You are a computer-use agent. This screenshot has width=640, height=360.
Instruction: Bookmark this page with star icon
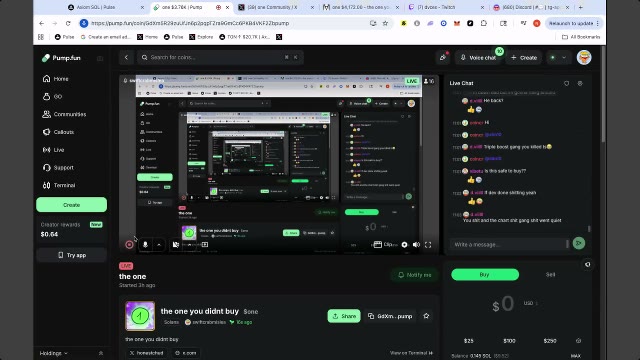[x=385, y=23]
